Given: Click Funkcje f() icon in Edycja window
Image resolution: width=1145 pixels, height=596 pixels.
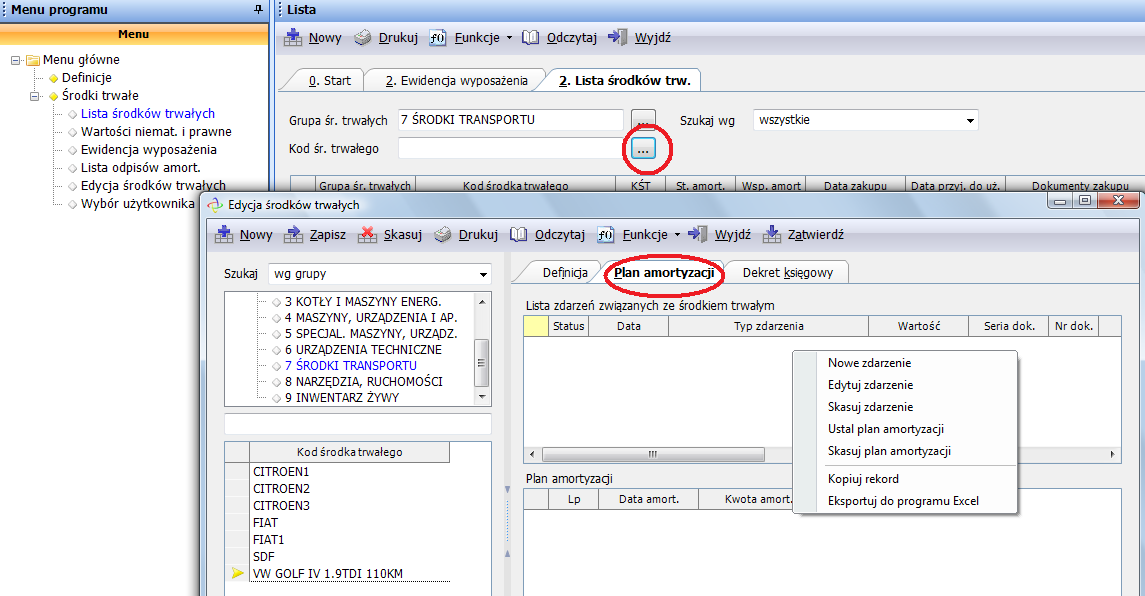Looking at the screenshot, I should click(605, 234).
